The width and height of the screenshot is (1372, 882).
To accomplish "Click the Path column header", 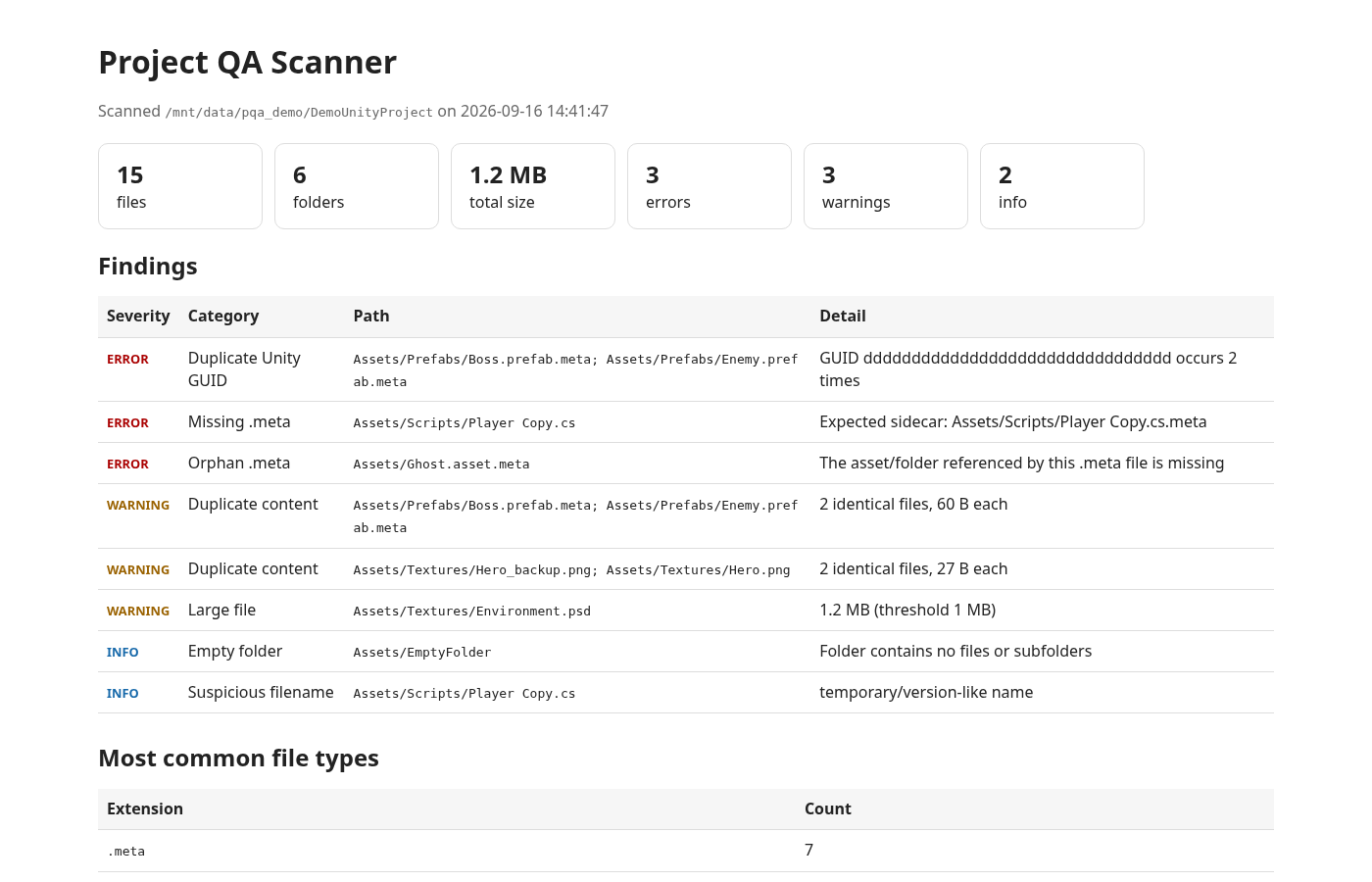I will (x=371, y=316).
